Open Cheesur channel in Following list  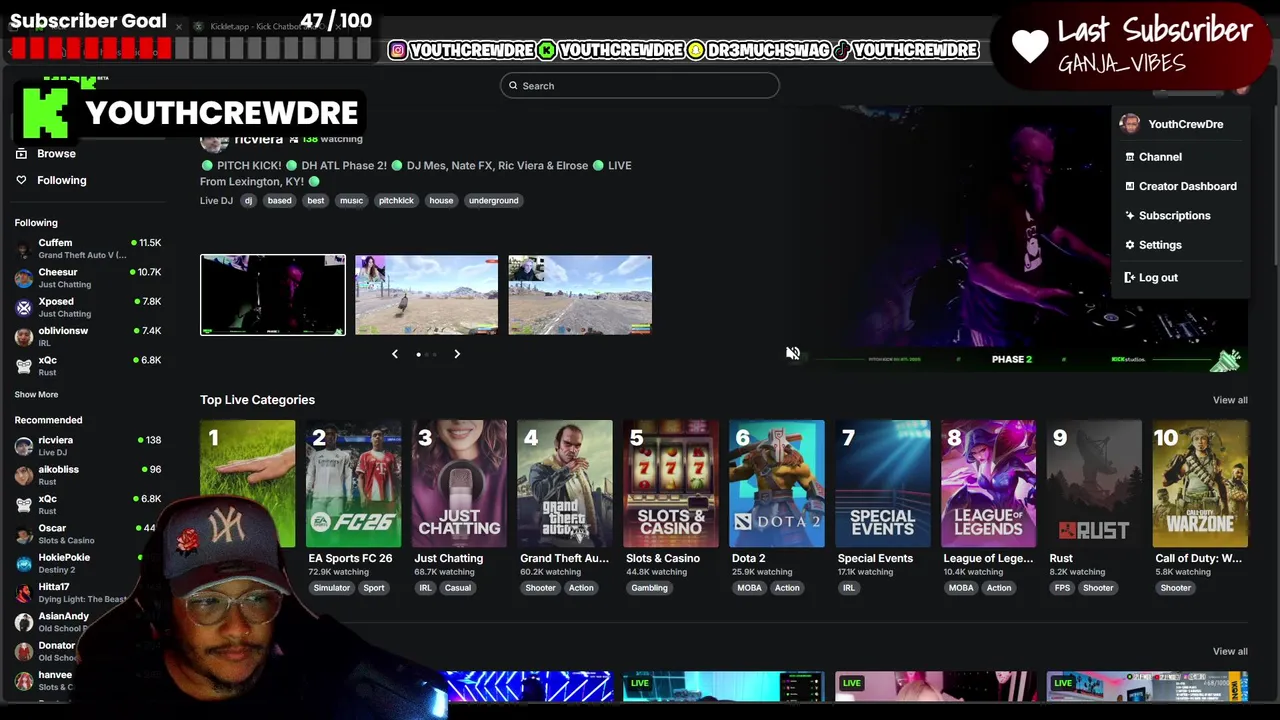tap(88, 278)
